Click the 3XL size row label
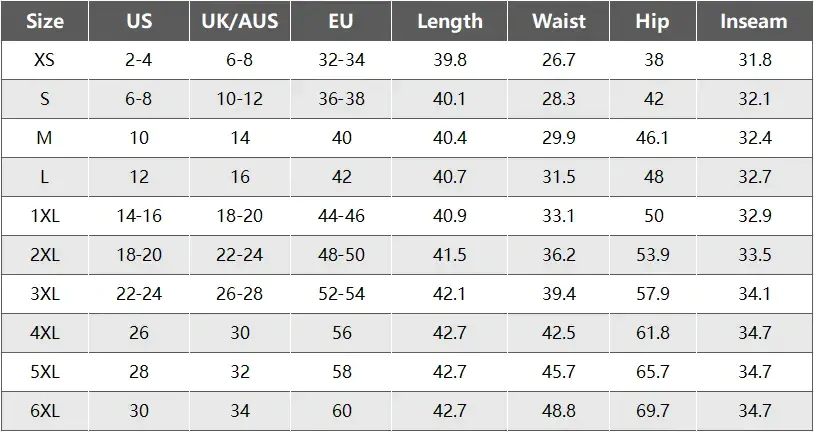Screen dimensions: 814x432 44,294
